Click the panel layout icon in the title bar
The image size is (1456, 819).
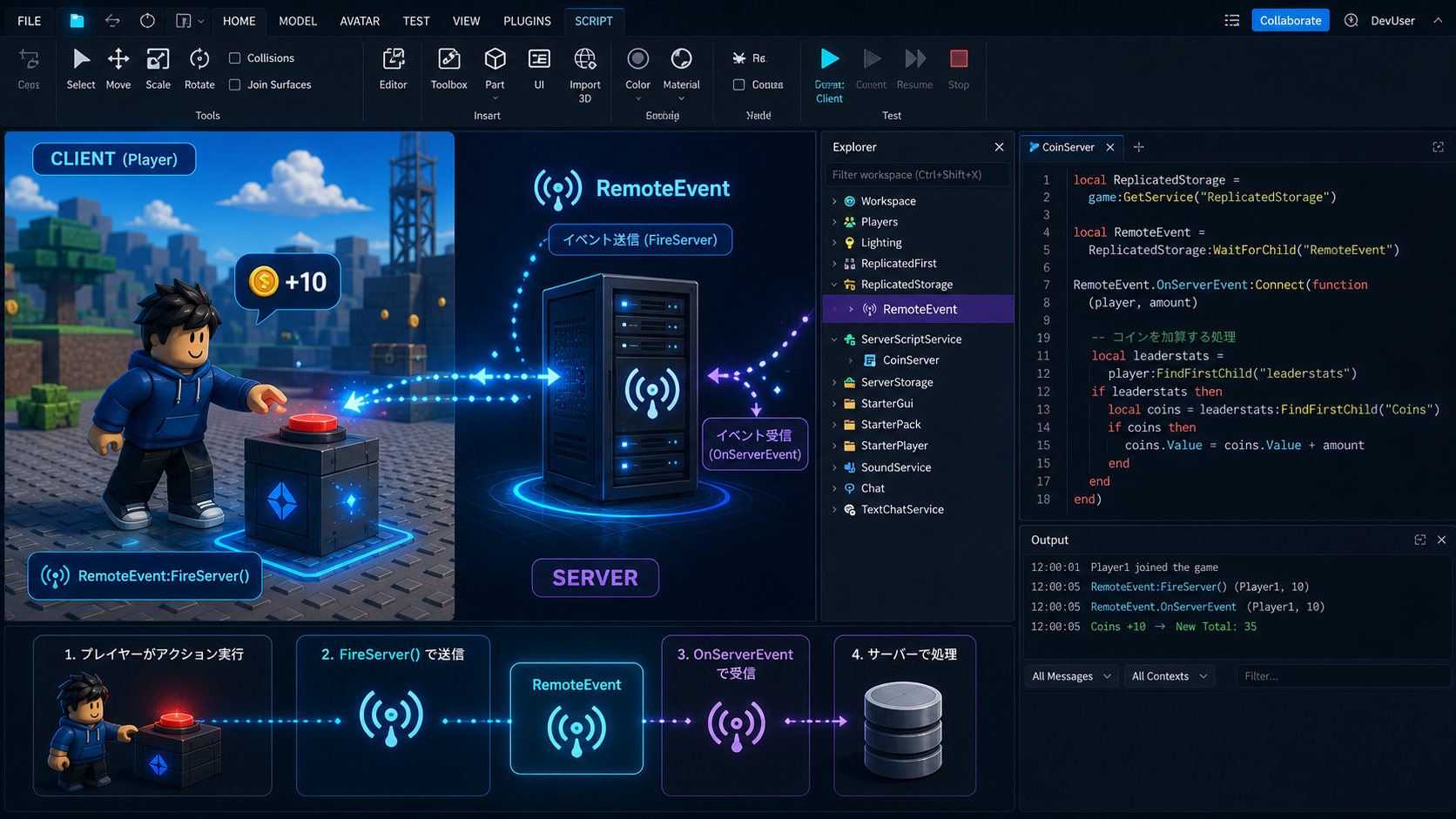183,21
